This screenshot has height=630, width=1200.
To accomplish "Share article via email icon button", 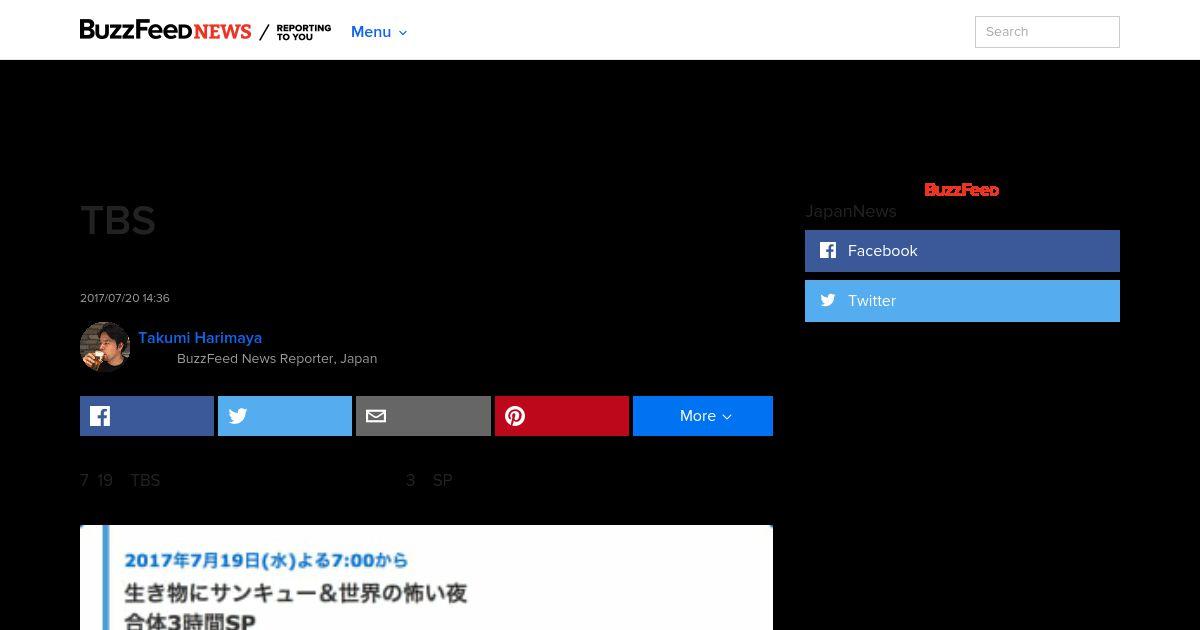I will (x=423, y=416).
